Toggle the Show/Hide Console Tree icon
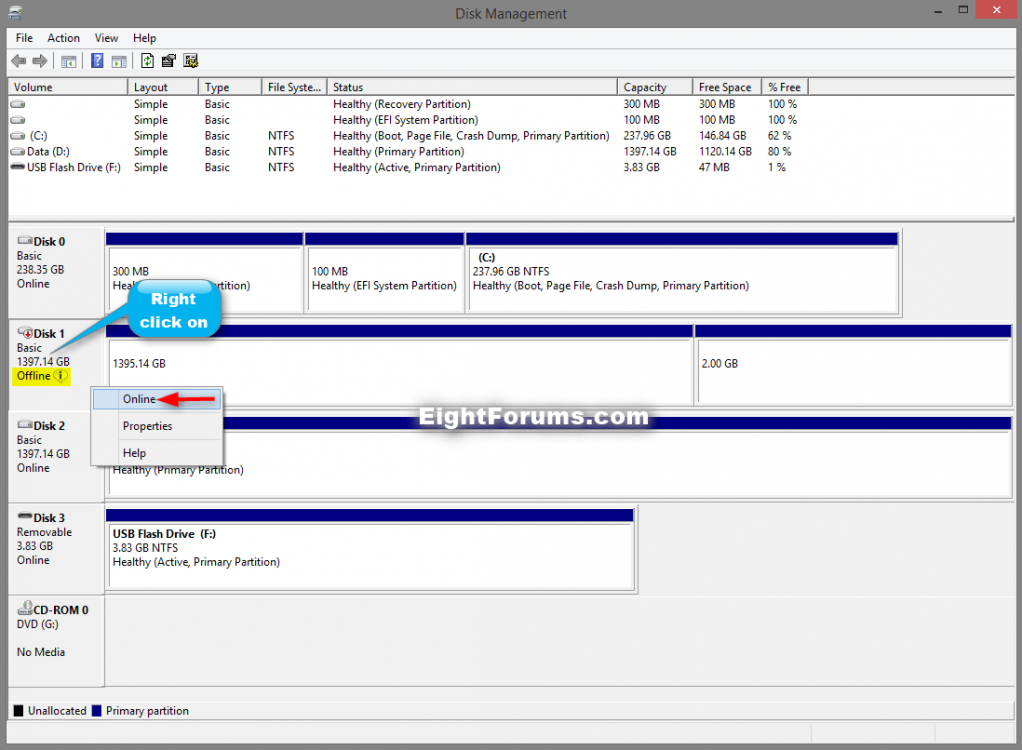The image size is (1022, 750). tap(68, 60)
